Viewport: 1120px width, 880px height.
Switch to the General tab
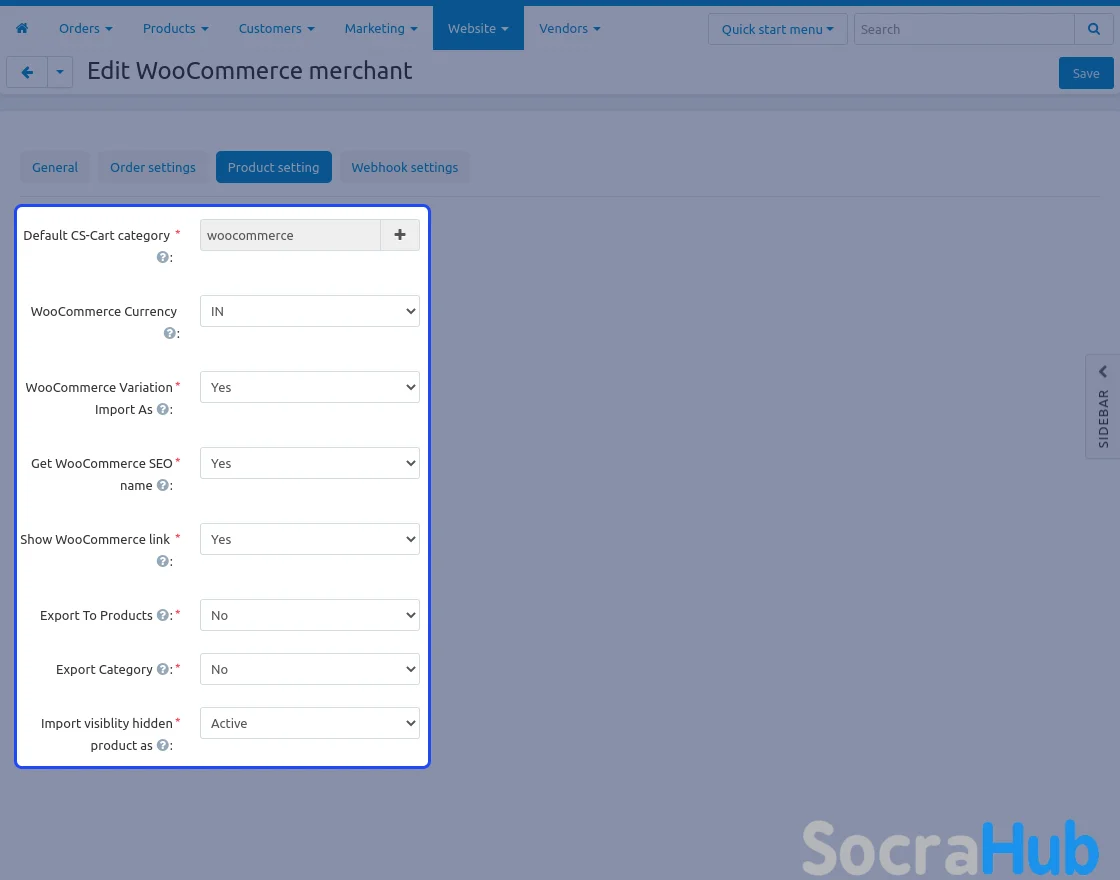coord(55,167)
